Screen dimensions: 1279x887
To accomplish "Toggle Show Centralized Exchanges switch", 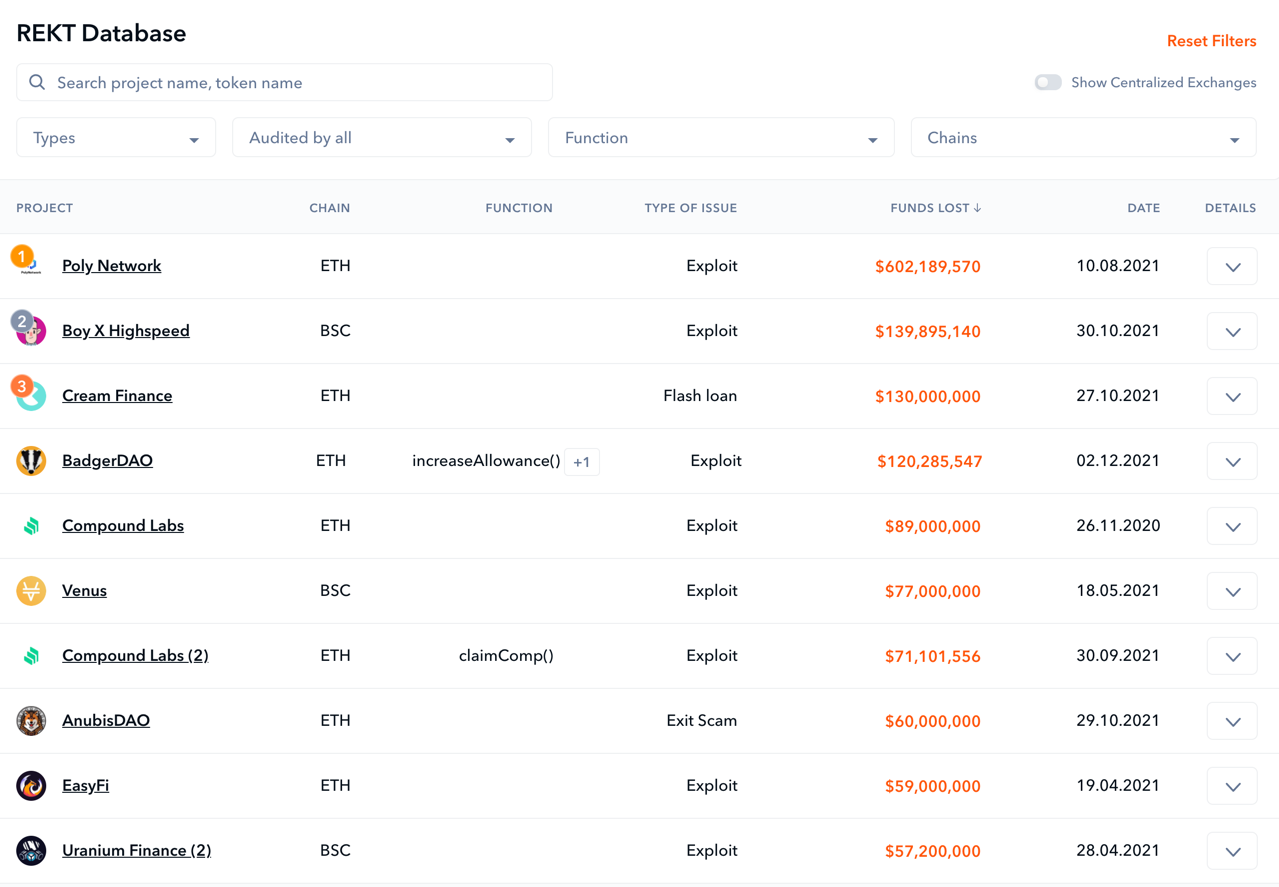I will coord(1048,83).
